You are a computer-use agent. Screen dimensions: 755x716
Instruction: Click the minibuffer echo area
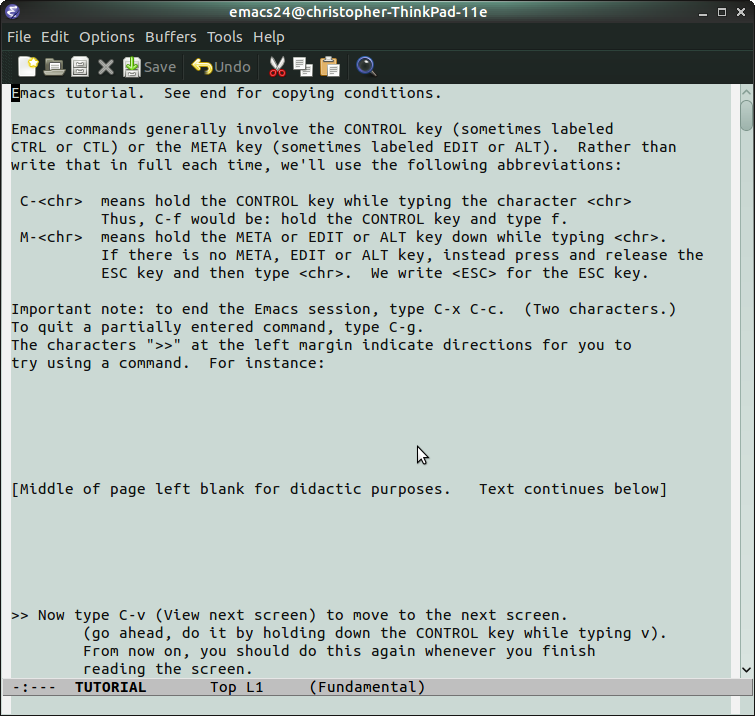[371, 705]
